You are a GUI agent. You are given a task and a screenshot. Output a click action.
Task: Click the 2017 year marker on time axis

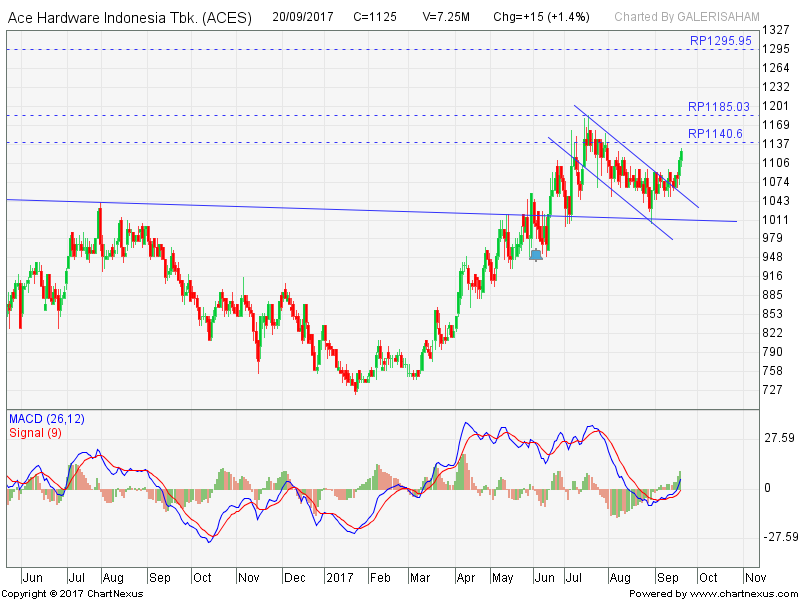pos(340,577)
